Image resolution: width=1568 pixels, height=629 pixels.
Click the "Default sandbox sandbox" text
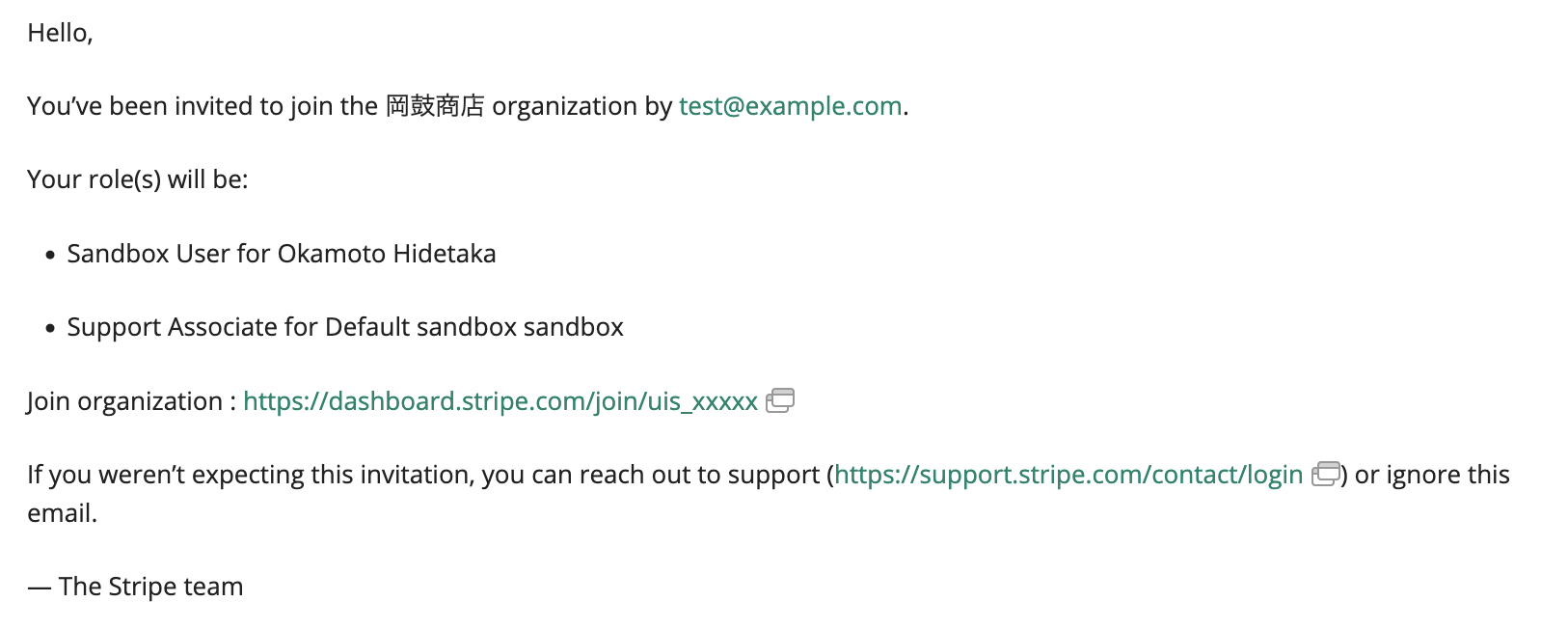(x=474, y=327)
